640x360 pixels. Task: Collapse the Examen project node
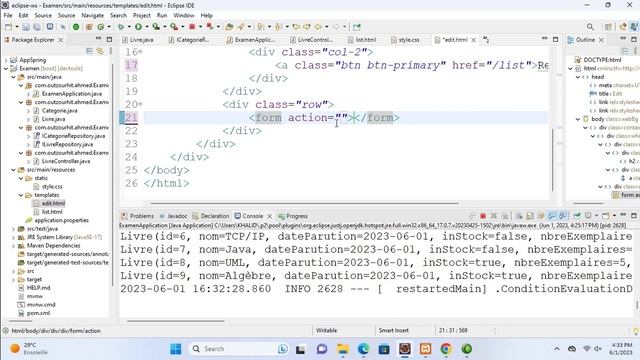tap(6, 69)
